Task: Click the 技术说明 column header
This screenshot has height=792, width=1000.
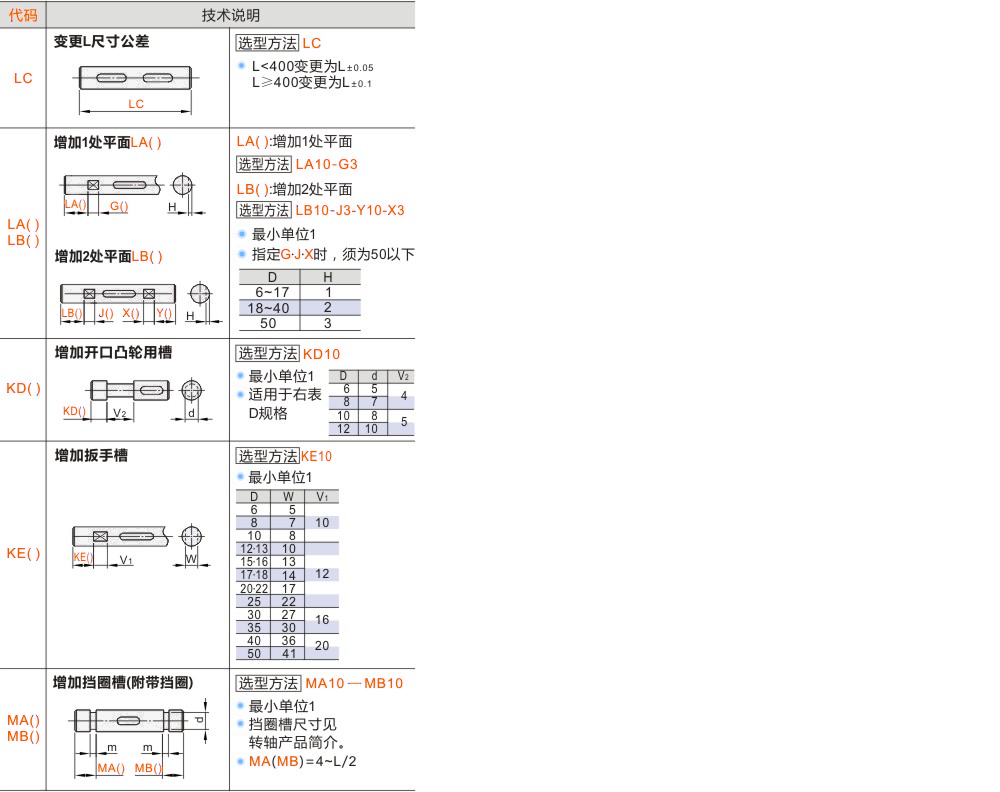Action: pos(230,15)
